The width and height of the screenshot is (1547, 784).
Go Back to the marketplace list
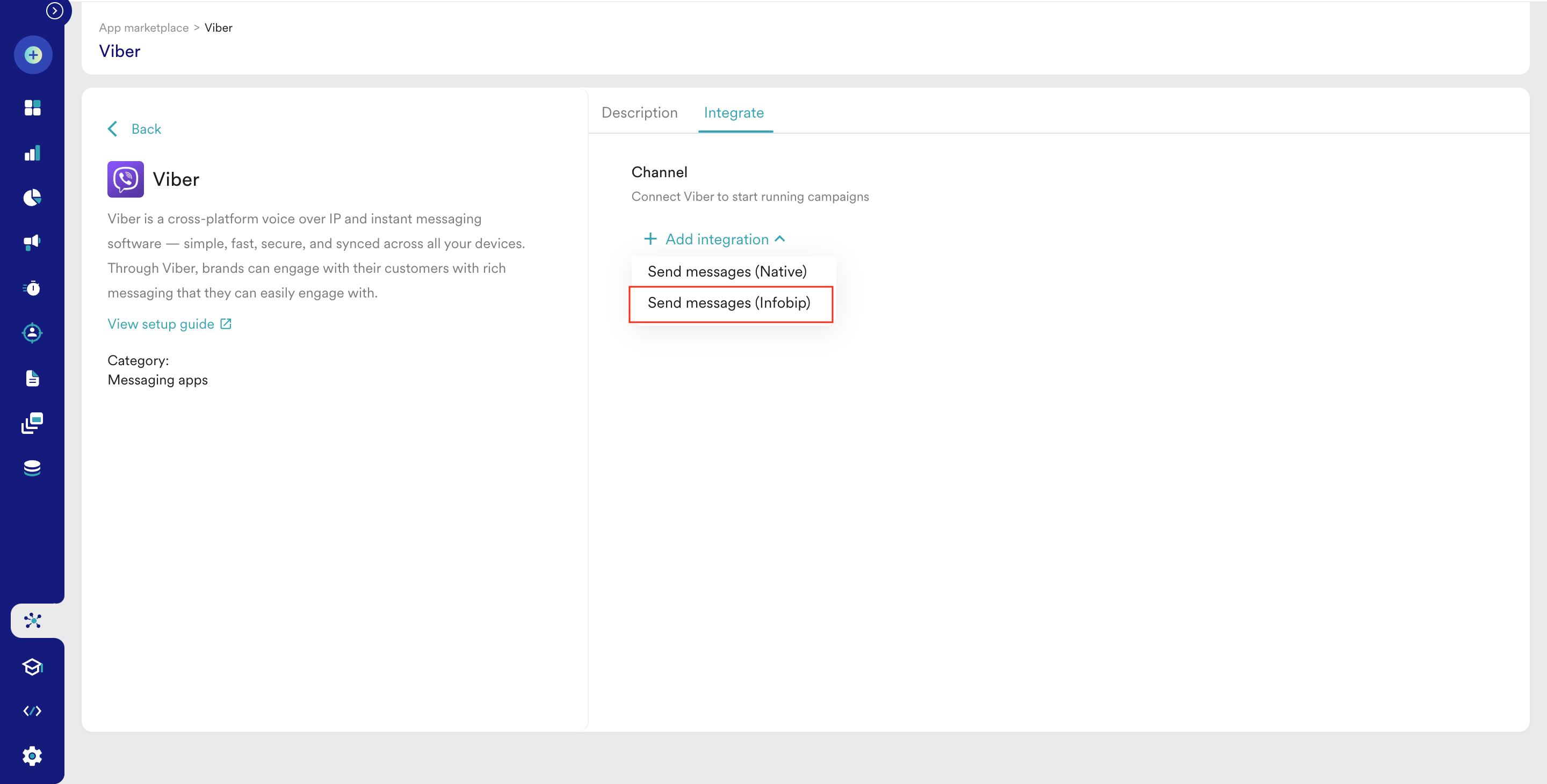tap(146, 129)
